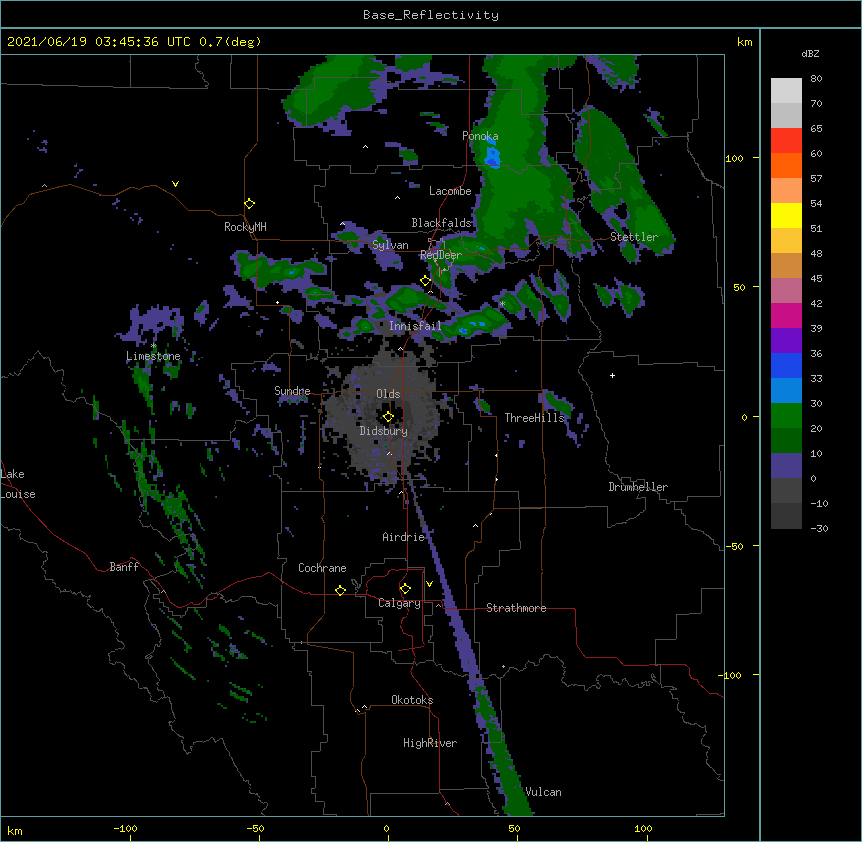Pick the bright green swatch in the legend
This screenshot has height=842, width=862.
click(x=786, y=416)
